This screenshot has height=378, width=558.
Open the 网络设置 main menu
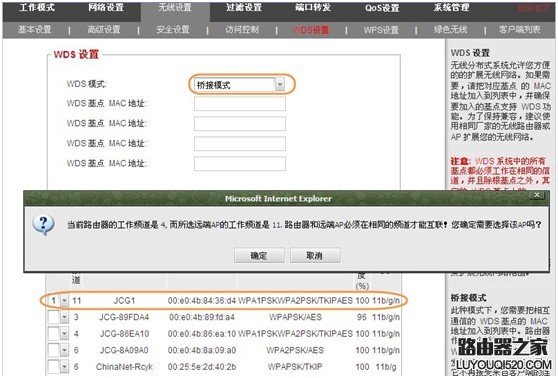[x=106, y=7]
